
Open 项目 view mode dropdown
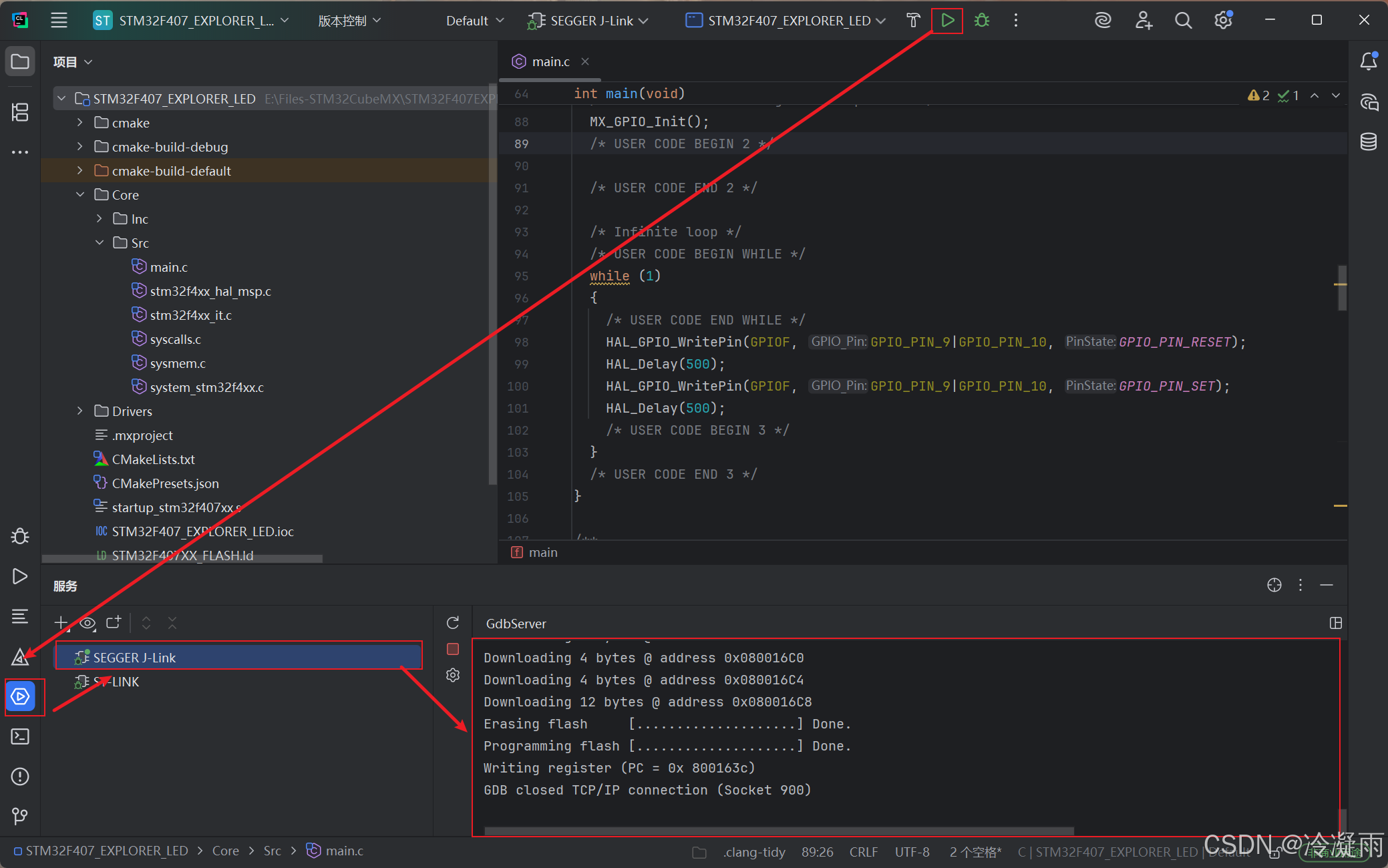73,62
